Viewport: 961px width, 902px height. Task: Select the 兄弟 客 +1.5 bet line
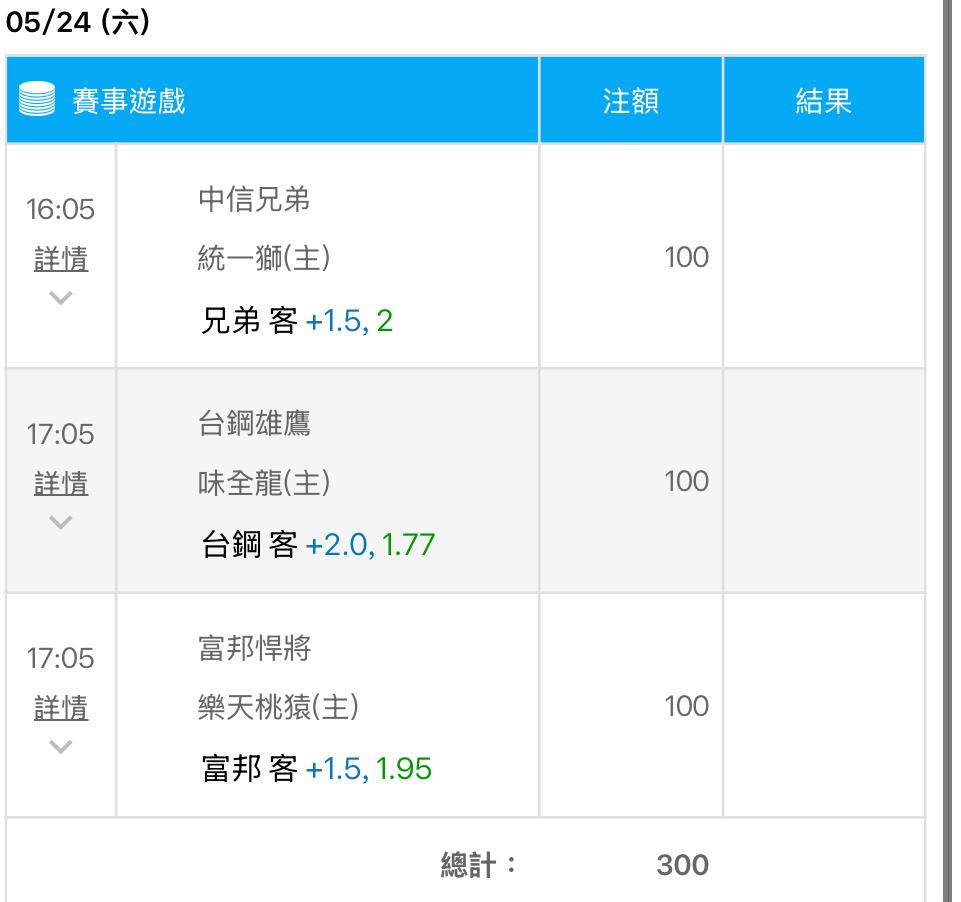297,322
